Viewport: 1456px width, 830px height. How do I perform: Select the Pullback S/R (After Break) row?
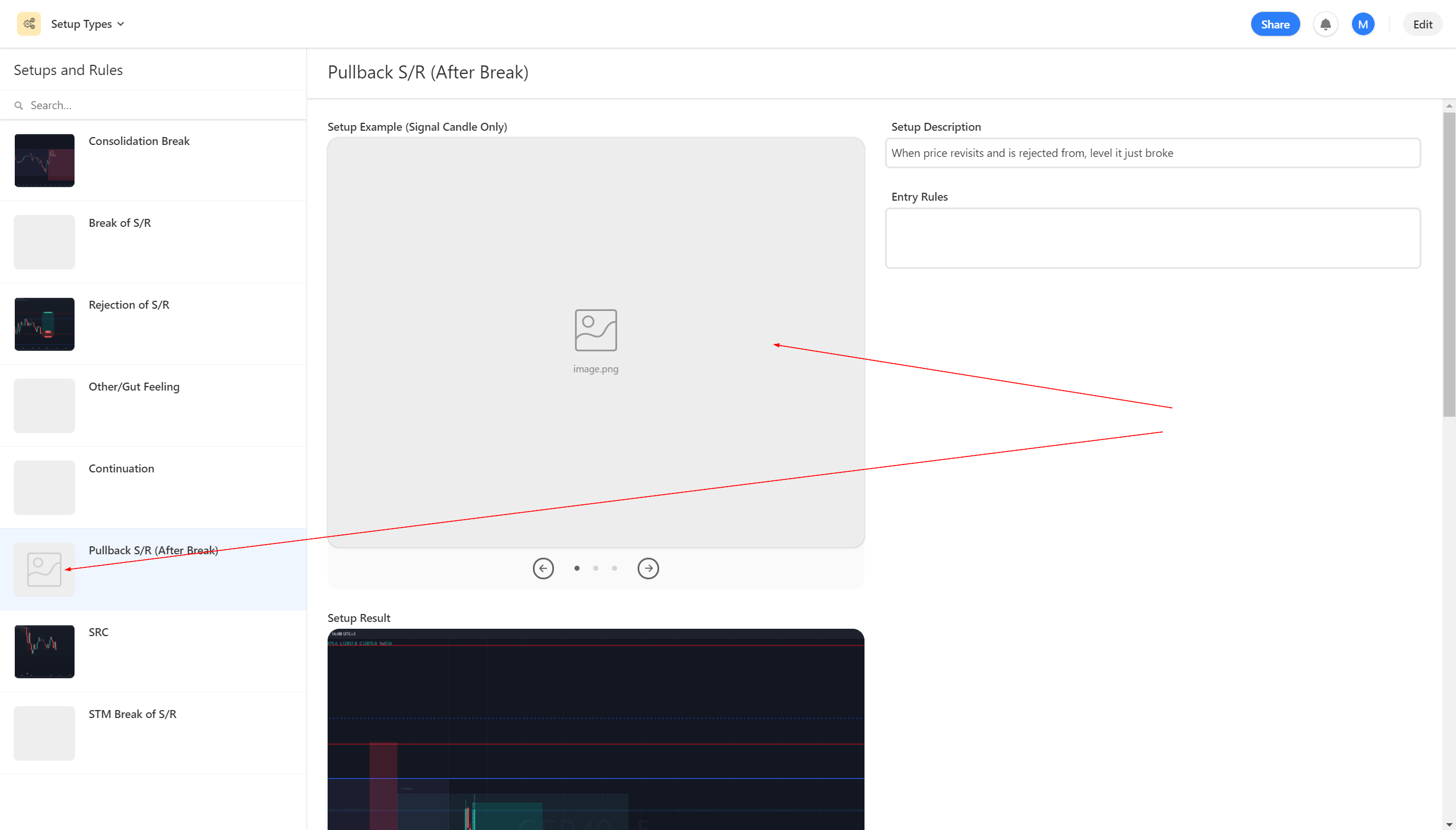click(x=153, y=569)
